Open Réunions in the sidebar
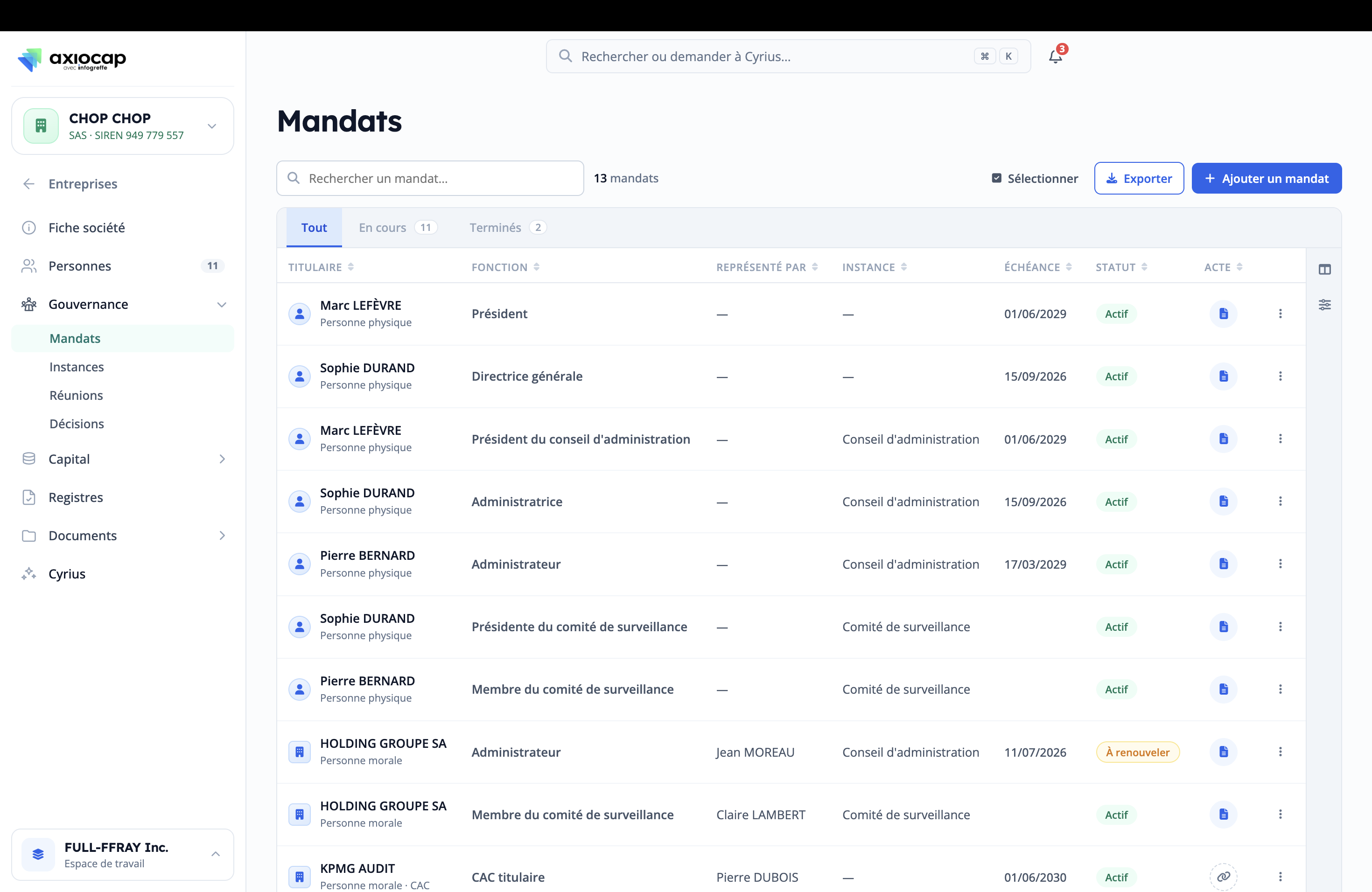The width and height of the screenshot is (1372, 892). click(123, 395)
